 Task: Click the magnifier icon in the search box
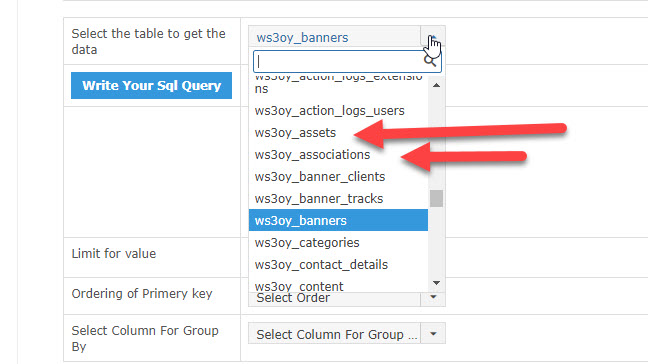pos(430,61)
